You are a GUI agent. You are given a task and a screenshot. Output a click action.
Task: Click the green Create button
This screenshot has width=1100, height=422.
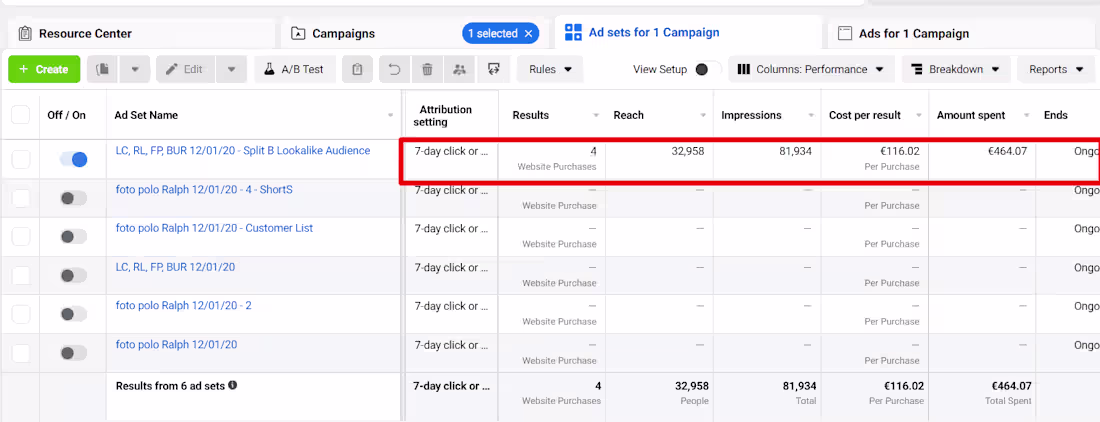click(x=44, y=69)
